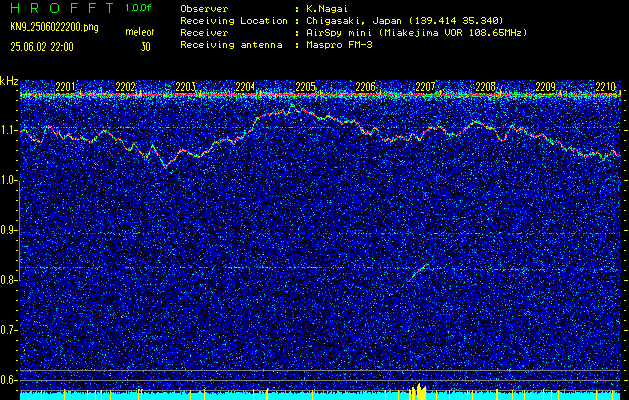Click file name KN9_2506022200.png
This screenshot has height=400, width=629.
(54, 27)
